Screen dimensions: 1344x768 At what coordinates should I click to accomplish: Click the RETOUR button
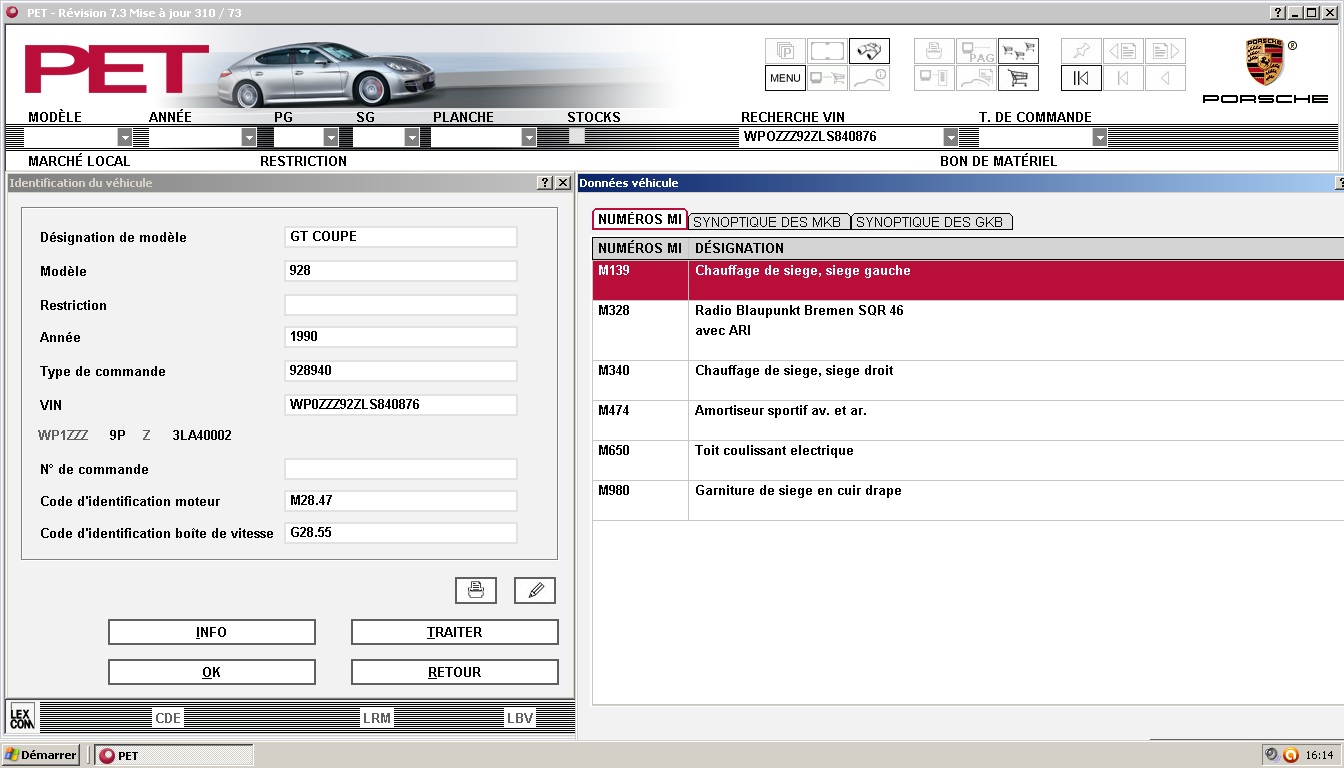click(455, 672)
